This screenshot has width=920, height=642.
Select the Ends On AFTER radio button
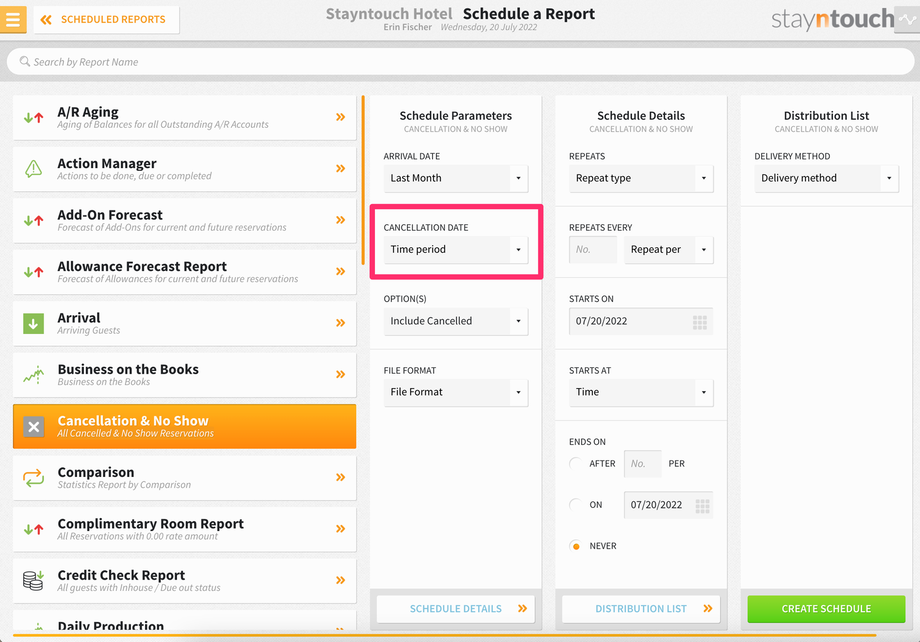point(576,464)
